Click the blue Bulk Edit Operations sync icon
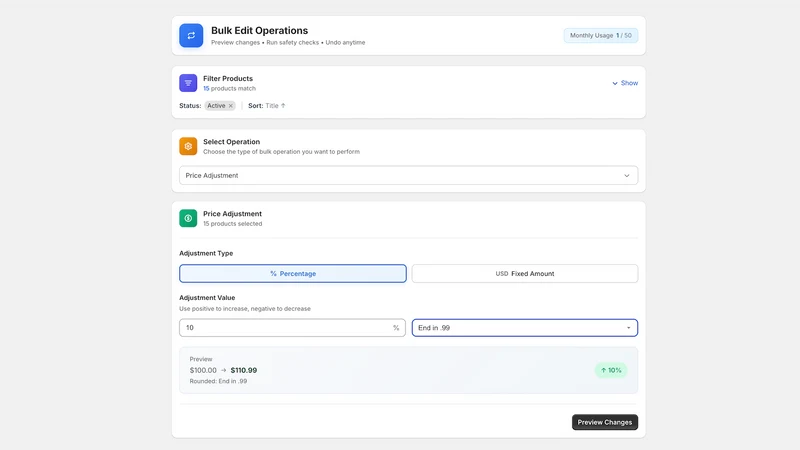 191,36
